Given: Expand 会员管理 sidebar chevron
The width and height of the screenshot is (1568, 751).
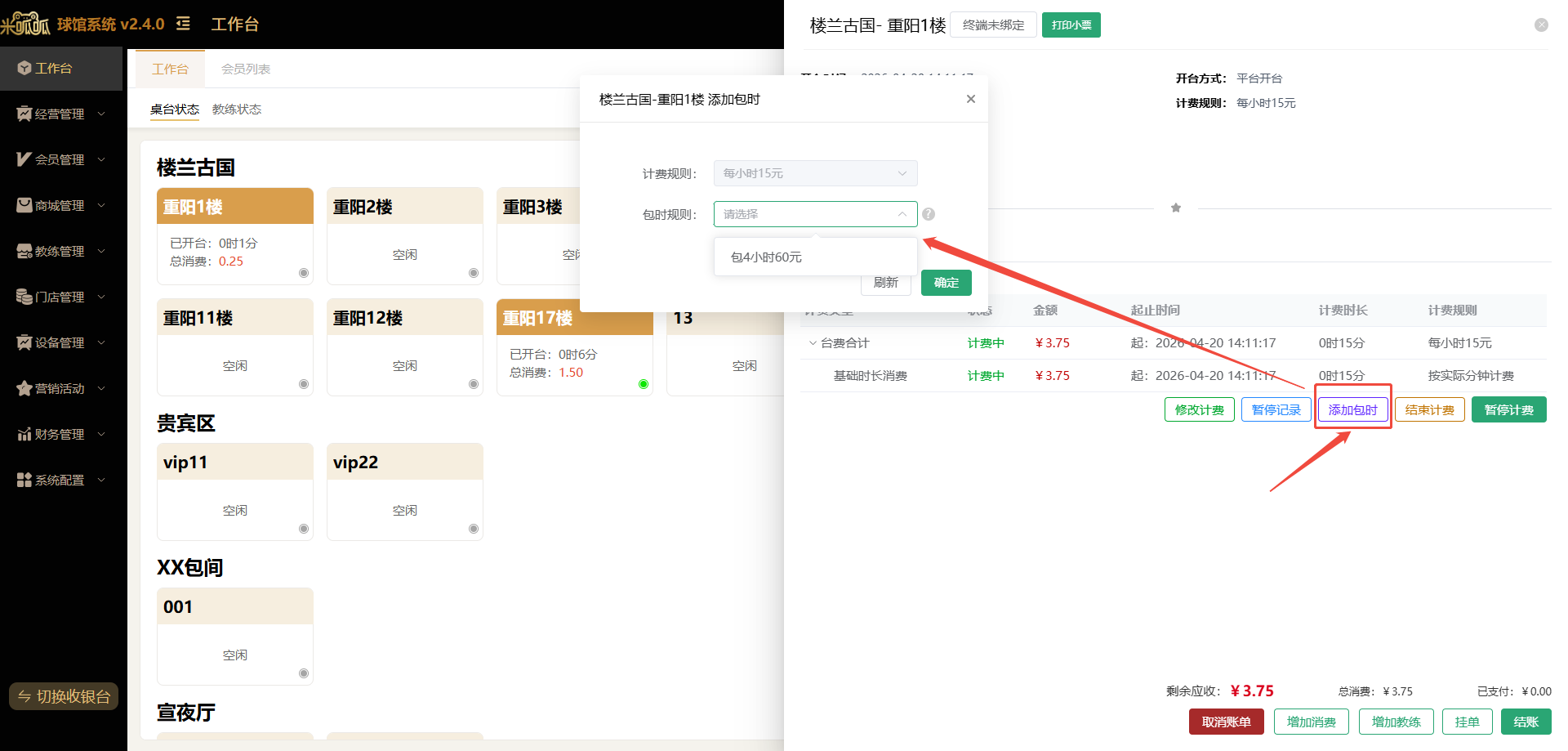Looking at the screenshot, I should click(x=101, y=159).
